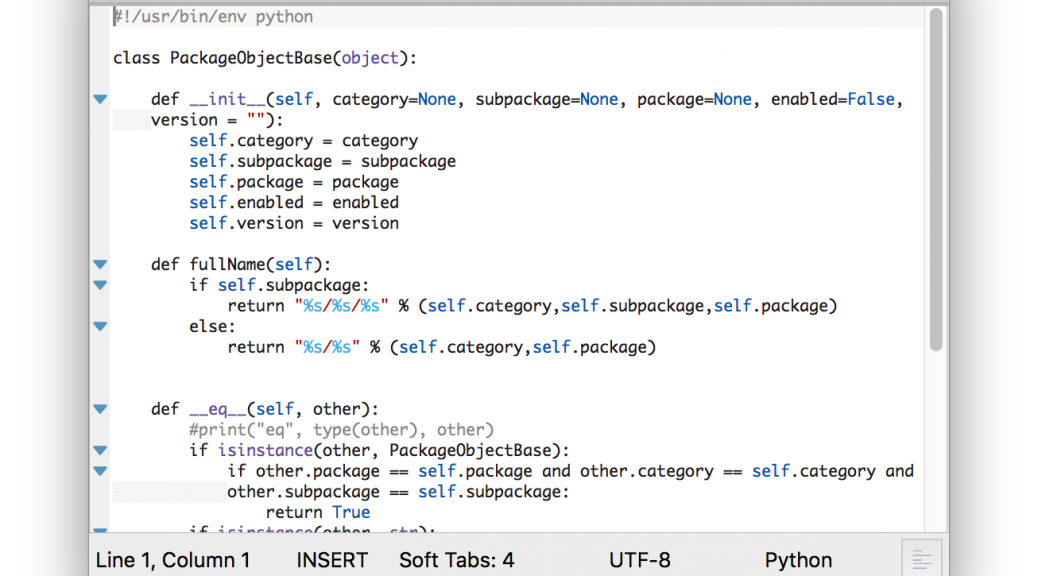Image resolution: width=1038 pixels, height=576 pixels.
Task: Click the 'self.enabled = enabled' line
Action: (x=294, y=202)
